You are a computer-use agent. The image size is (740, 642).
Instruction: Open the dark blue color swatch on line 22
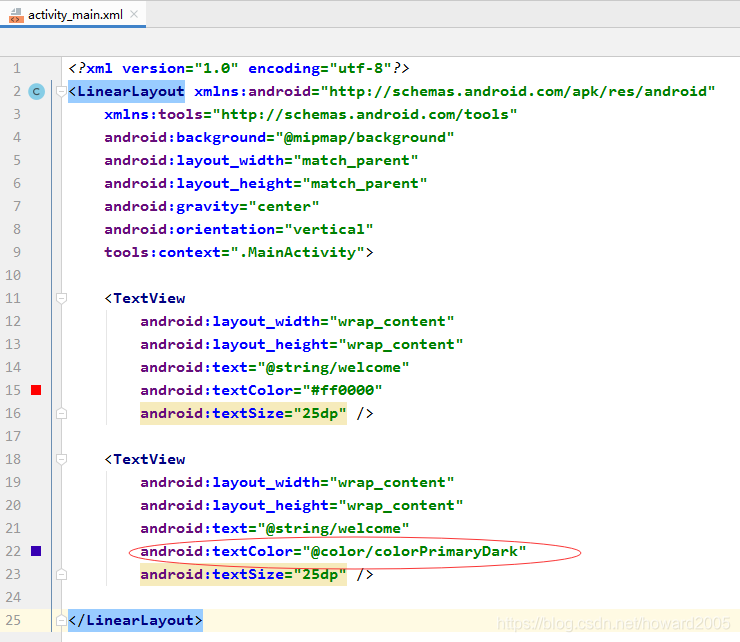tap(36, 551)
